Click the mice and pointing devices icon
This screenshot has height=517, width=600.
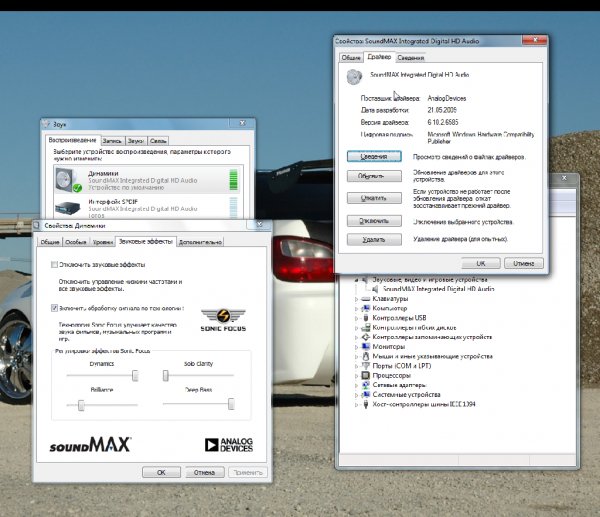click(x=366, y=356)
